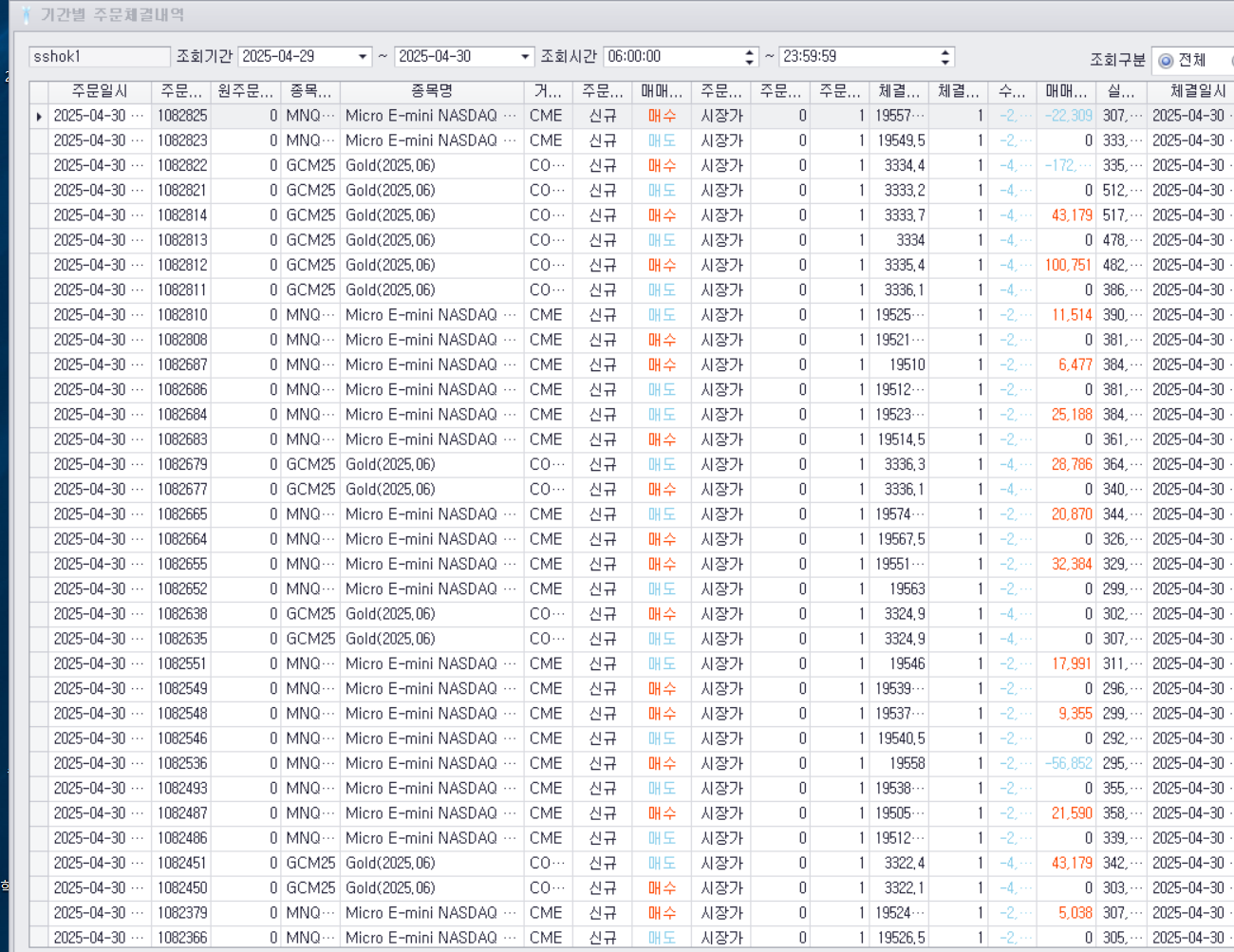Click the loss value -22,309
This screenshot has width=1234, height=952.
point(1068,116)
